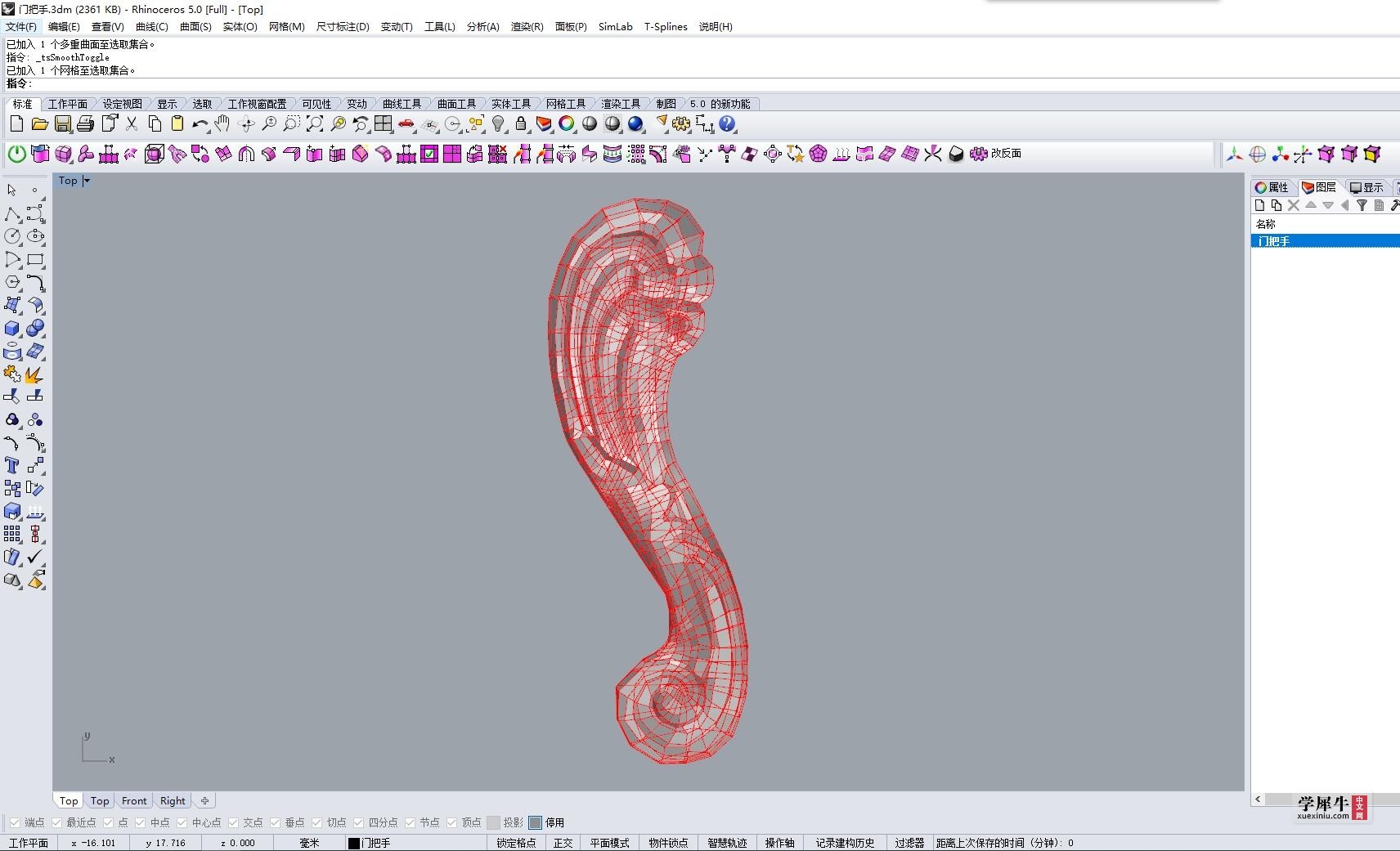The height and width of the screenshot is (851, 1400).
Task: Toggle 锁定格点 grid snap in status bar
Action: 516,843
